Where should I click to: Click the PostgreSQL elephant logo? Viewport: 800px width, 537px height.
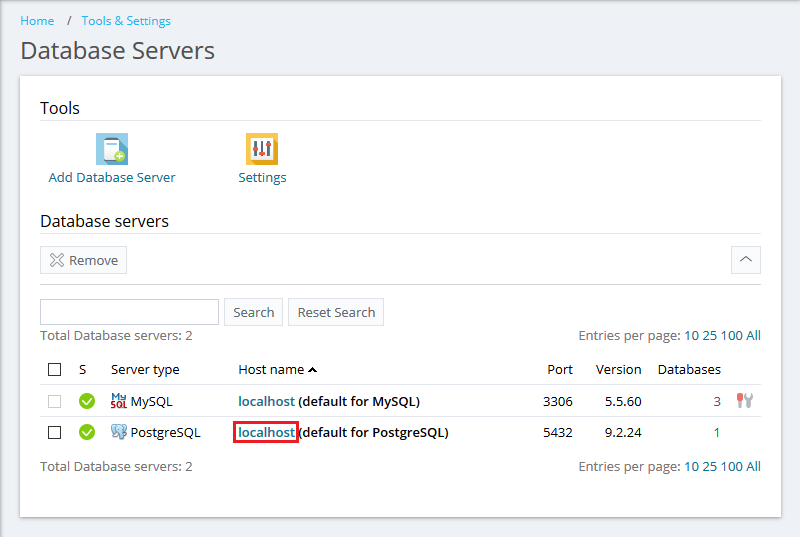[x=119, y=433]
